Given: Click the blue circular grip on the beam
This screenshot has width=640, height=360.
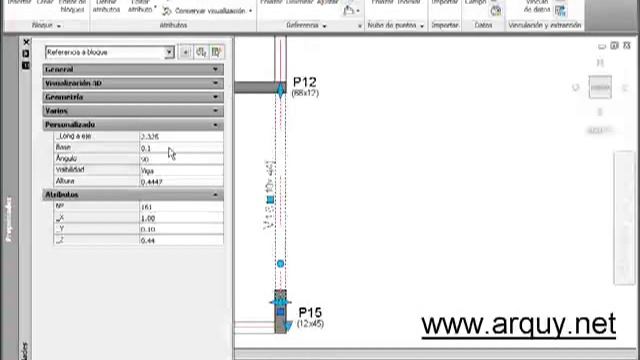Looking at the screenshot, I should coord(280,264).
